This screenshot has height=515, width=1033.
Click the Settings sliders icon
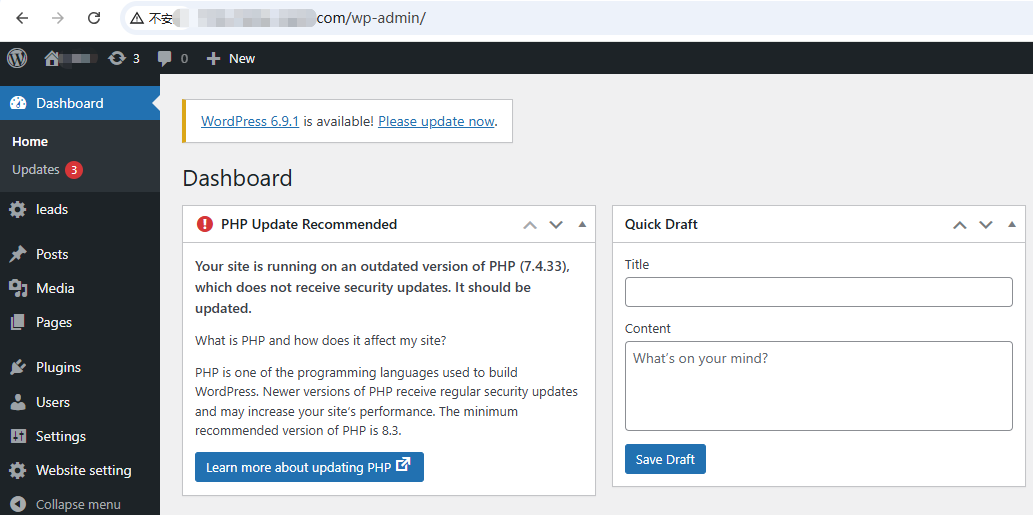pyautogui.click(x=18, y=436)
